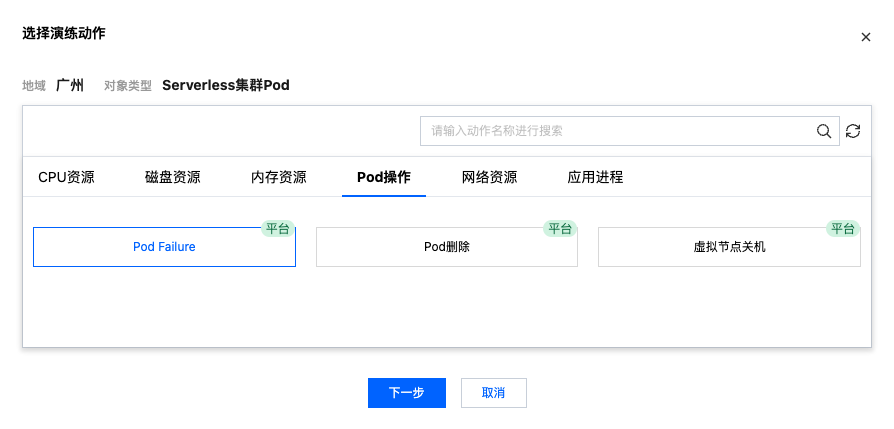Screen dimensions: 894x429
Task: Open the 磁盘资源 tab
Action: pos(172,177)
